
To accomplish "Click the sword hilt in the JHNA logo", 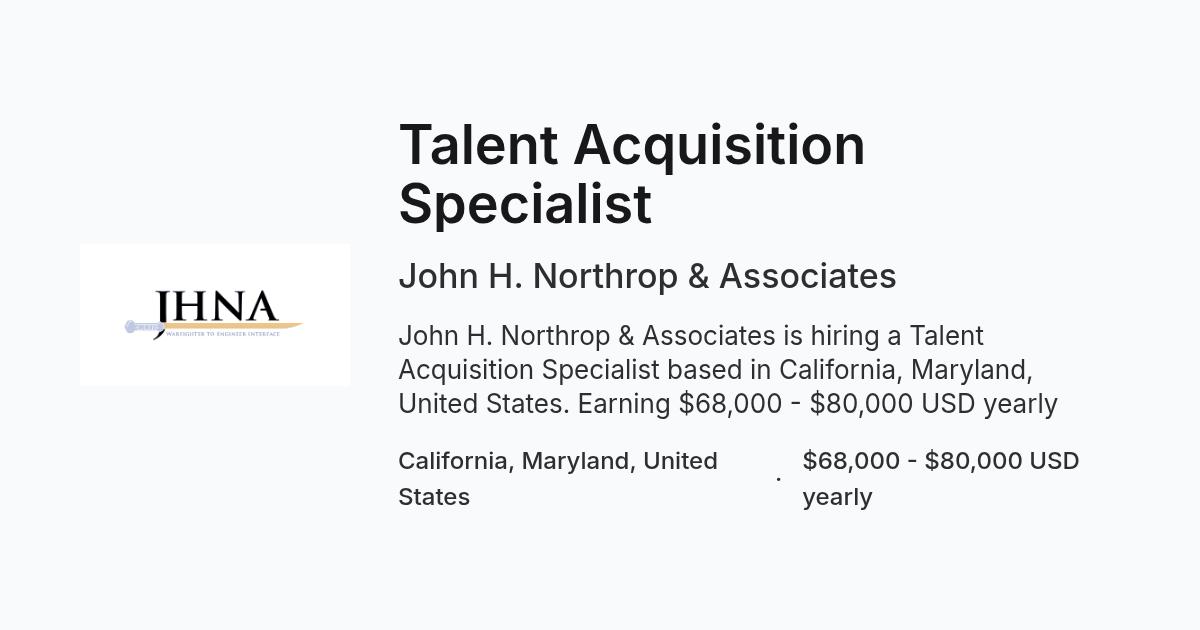I will tap(143, 327).
